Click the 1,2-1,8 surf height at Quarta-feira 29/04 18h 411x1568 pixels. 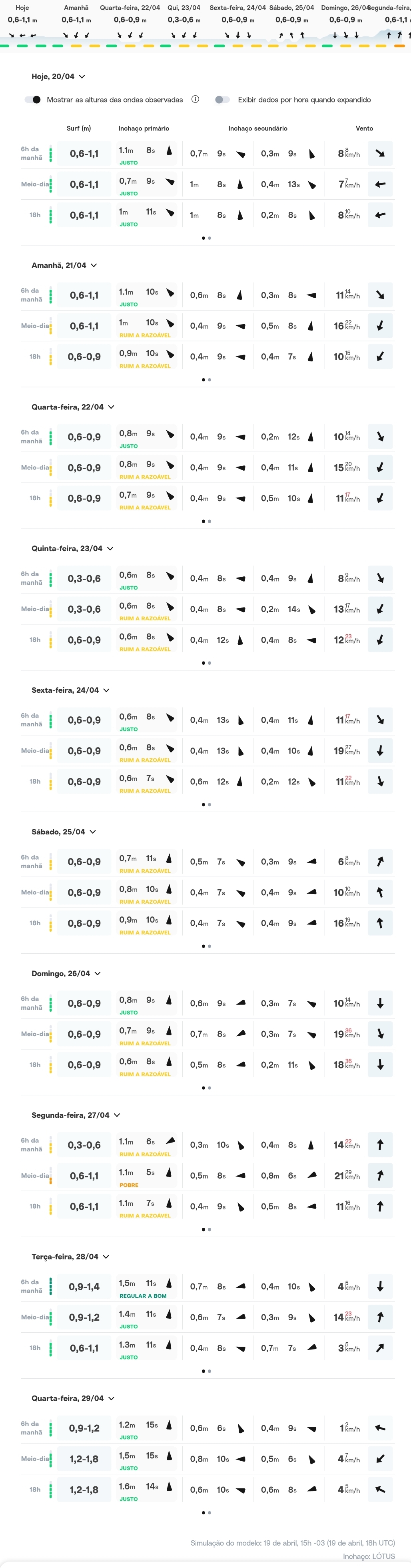click(x=84, y=1490)
